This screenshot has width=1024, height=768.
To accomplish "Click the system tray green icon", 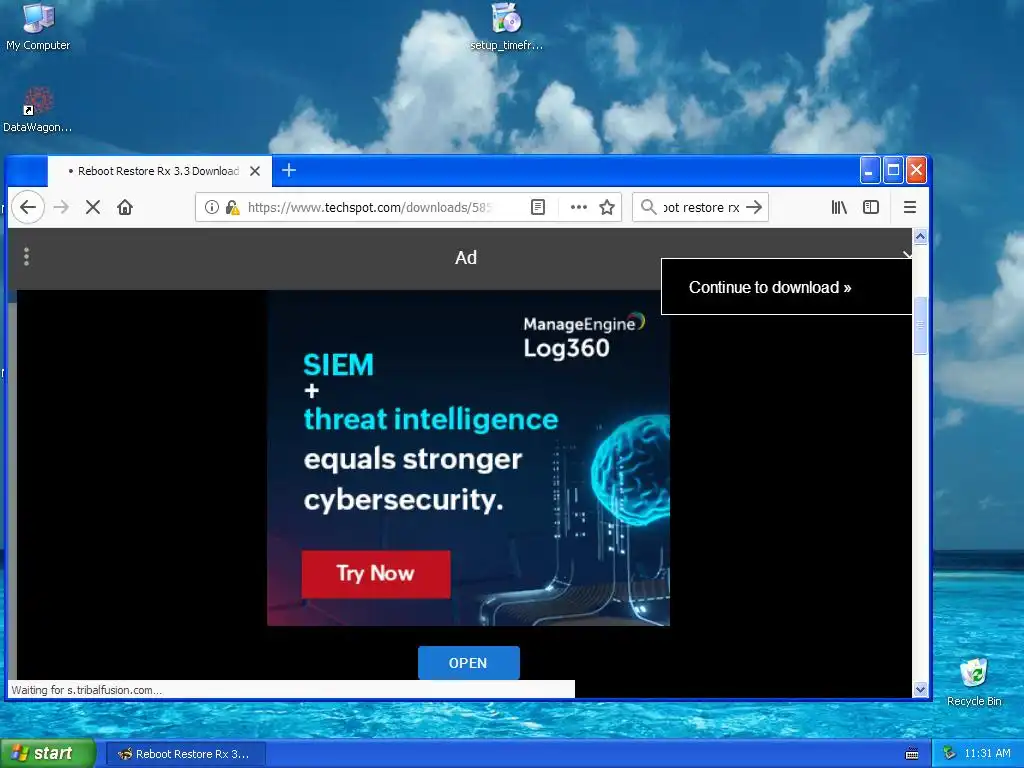I will point(950,753).
